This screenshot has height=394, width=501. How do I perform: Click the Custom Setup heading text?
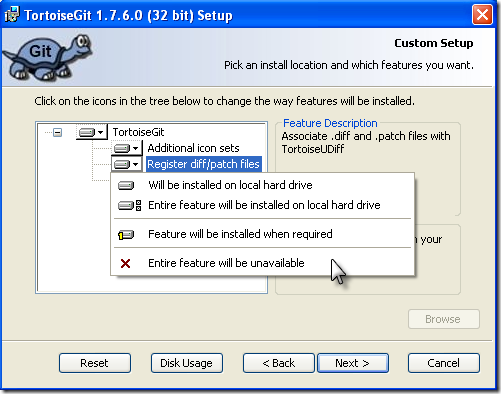point(434,43)
